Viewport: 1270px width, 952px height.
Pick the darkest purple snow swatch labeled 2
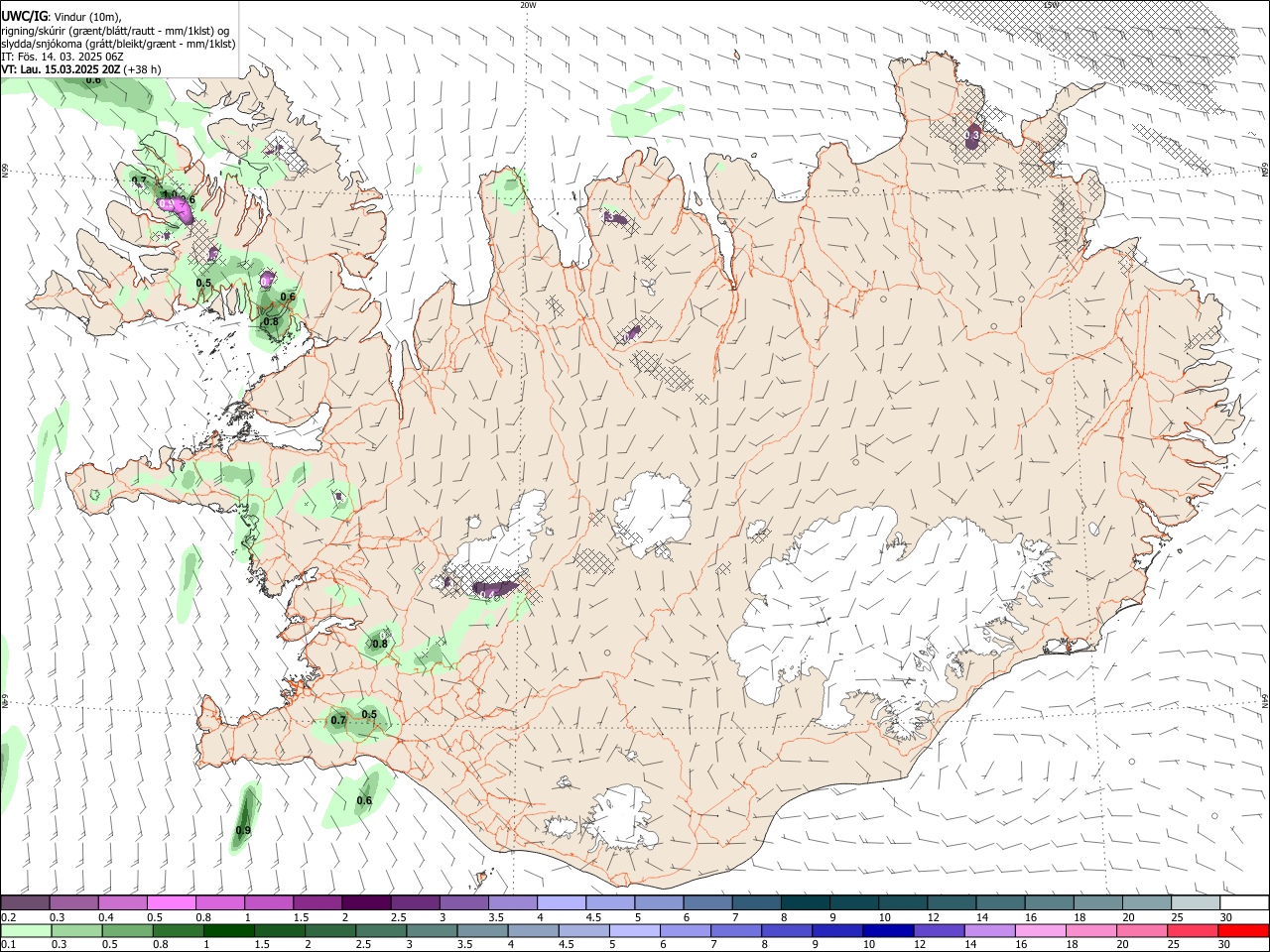pyautogui.click(x=366, y=902)
